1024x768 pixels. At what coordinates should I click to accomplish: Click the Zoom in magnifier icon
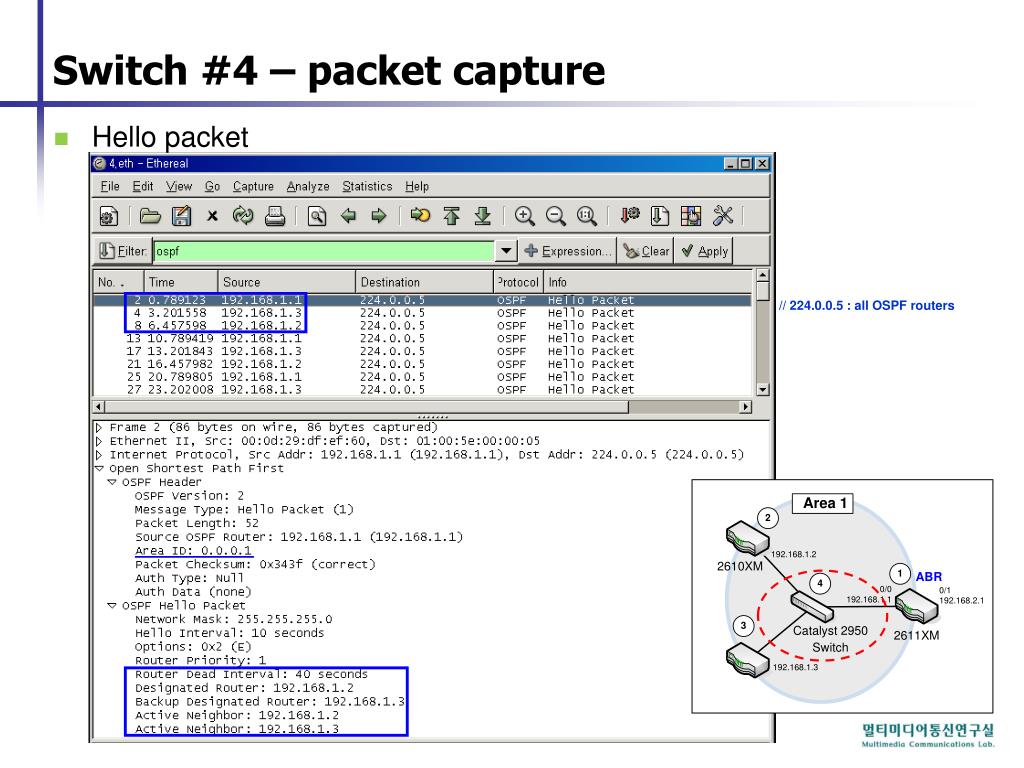[524, 216]
